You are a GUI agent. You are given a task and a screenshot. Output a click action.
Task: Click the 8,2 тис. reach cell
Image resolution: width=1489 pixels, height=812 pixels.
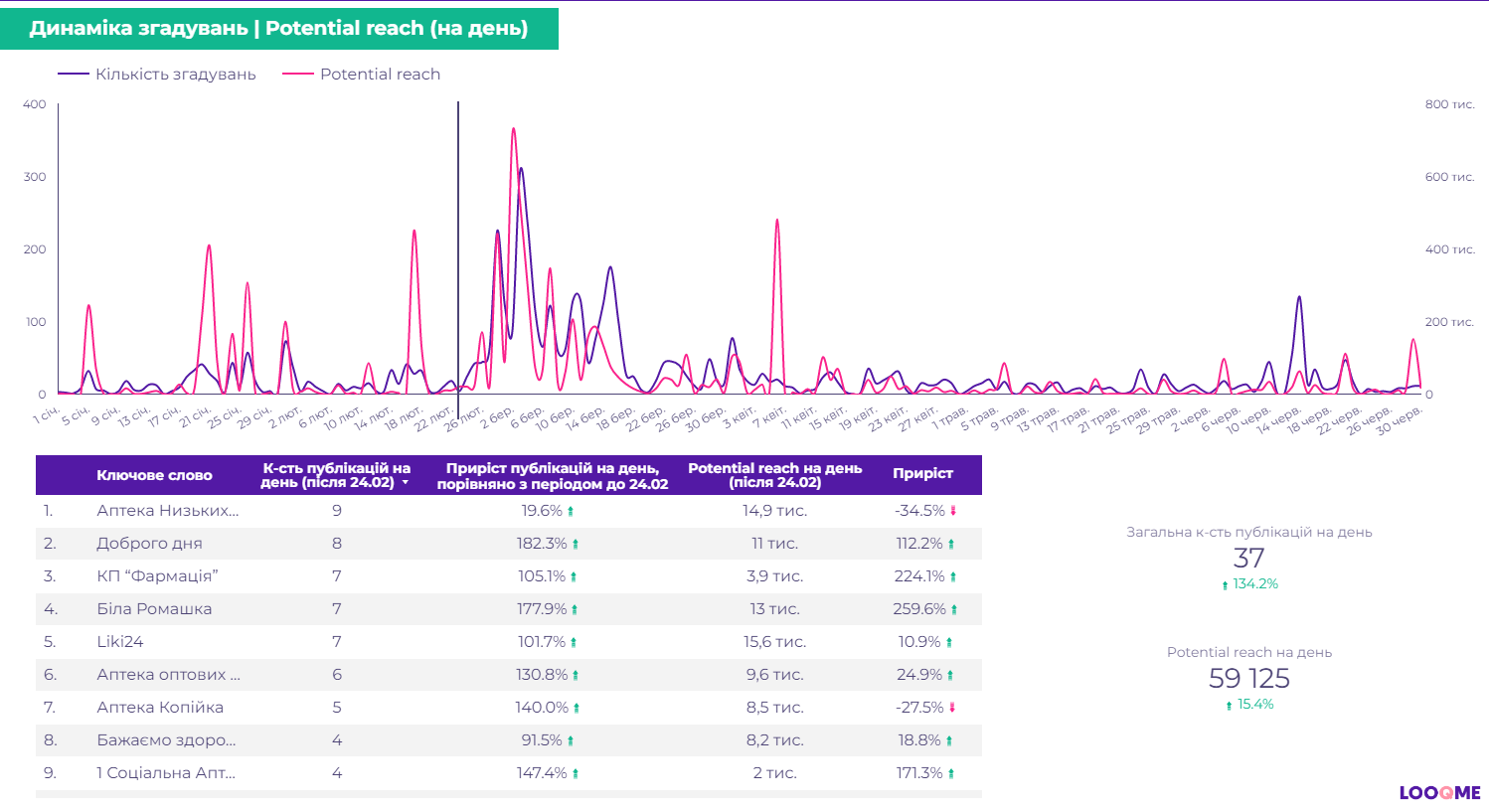coord(774,740)
